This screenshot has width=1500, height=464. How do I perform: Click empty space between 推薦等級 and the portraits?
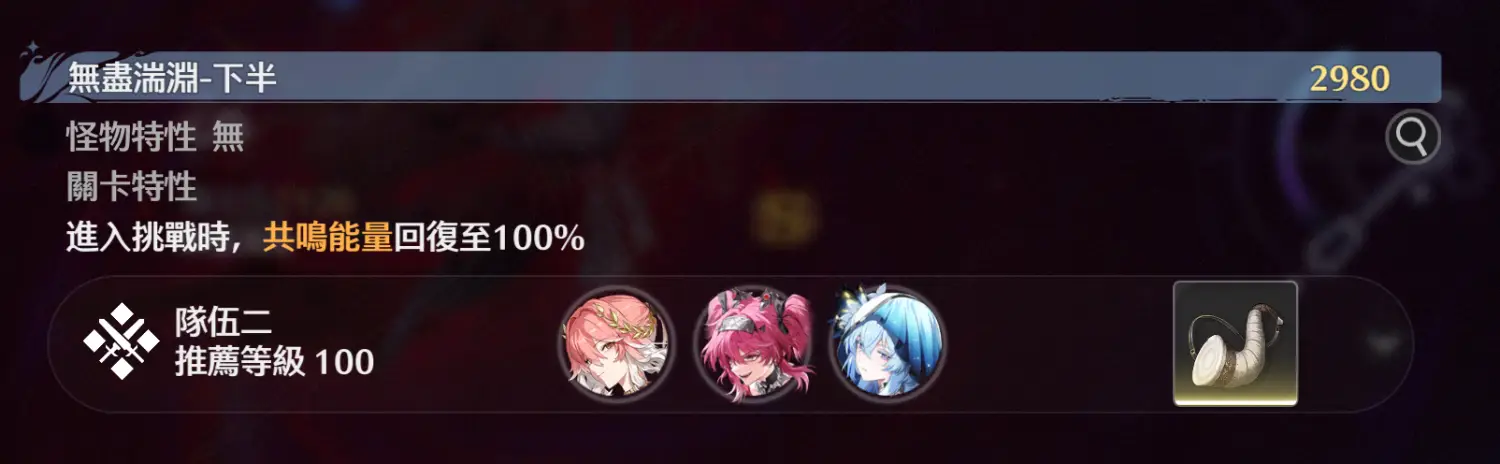[x=465, y=344]
